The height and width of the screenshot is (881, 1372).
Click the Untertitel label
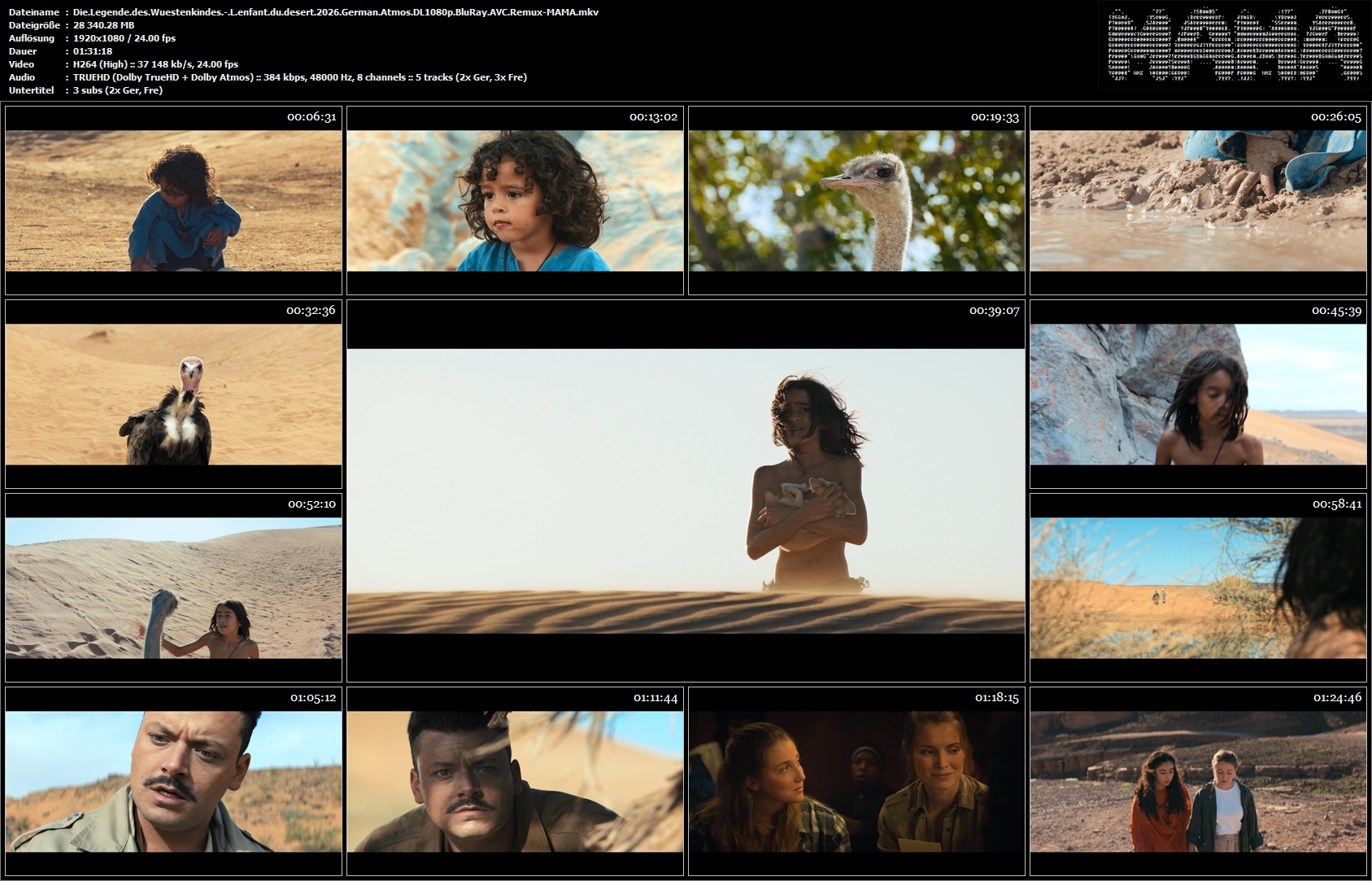click(32, 90)
